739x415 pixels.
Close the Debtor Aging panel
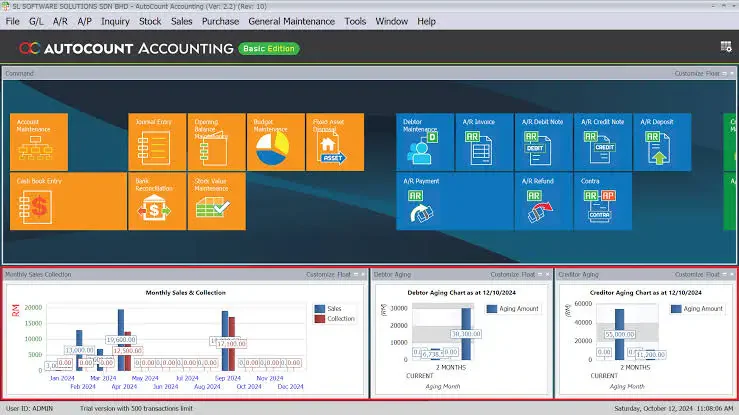pyautogui.click(x=547, y=274)
